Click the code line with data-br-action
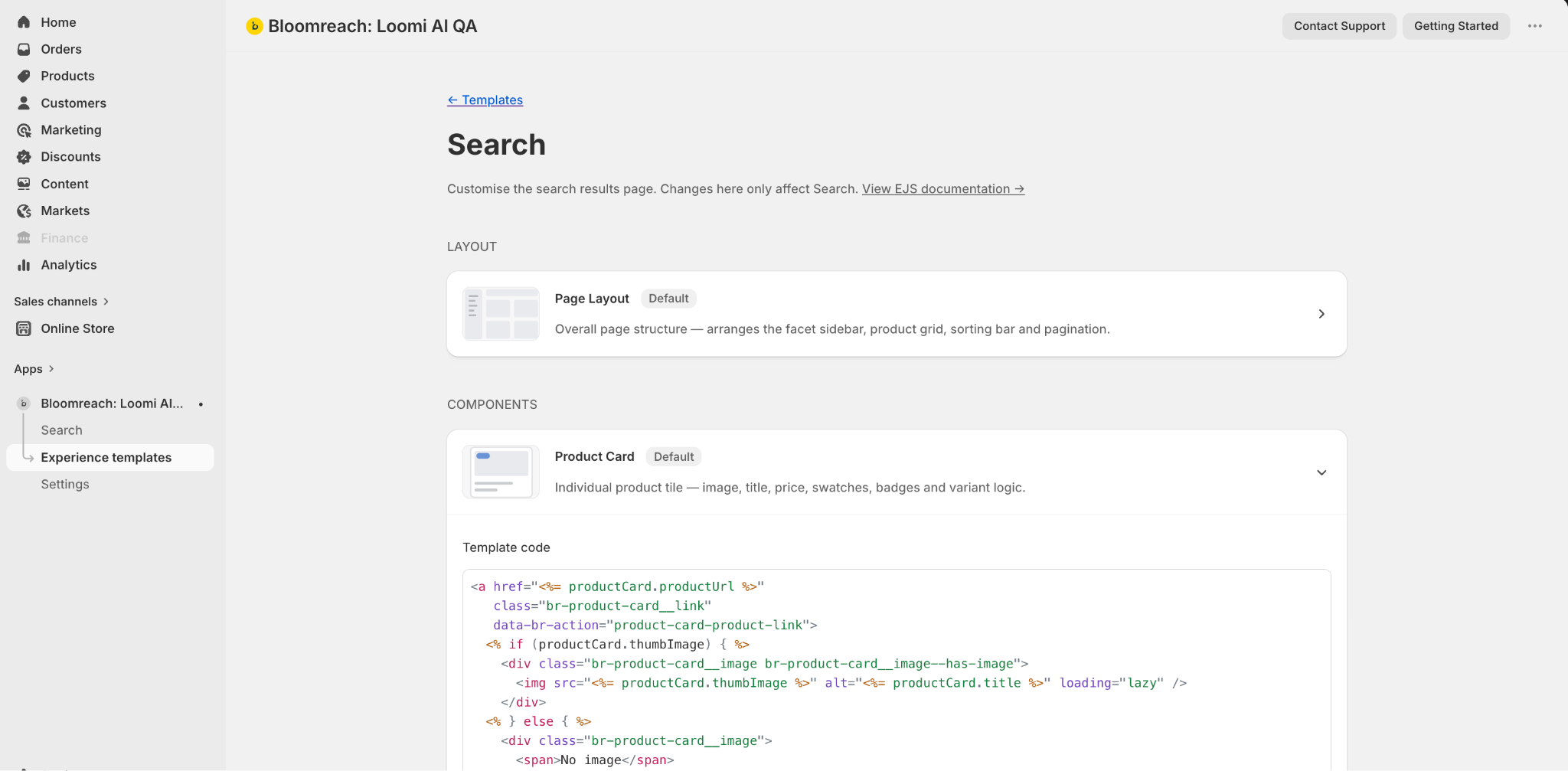Image resolution: width=1568 pixels, height=771 pixels. [655, 625]
